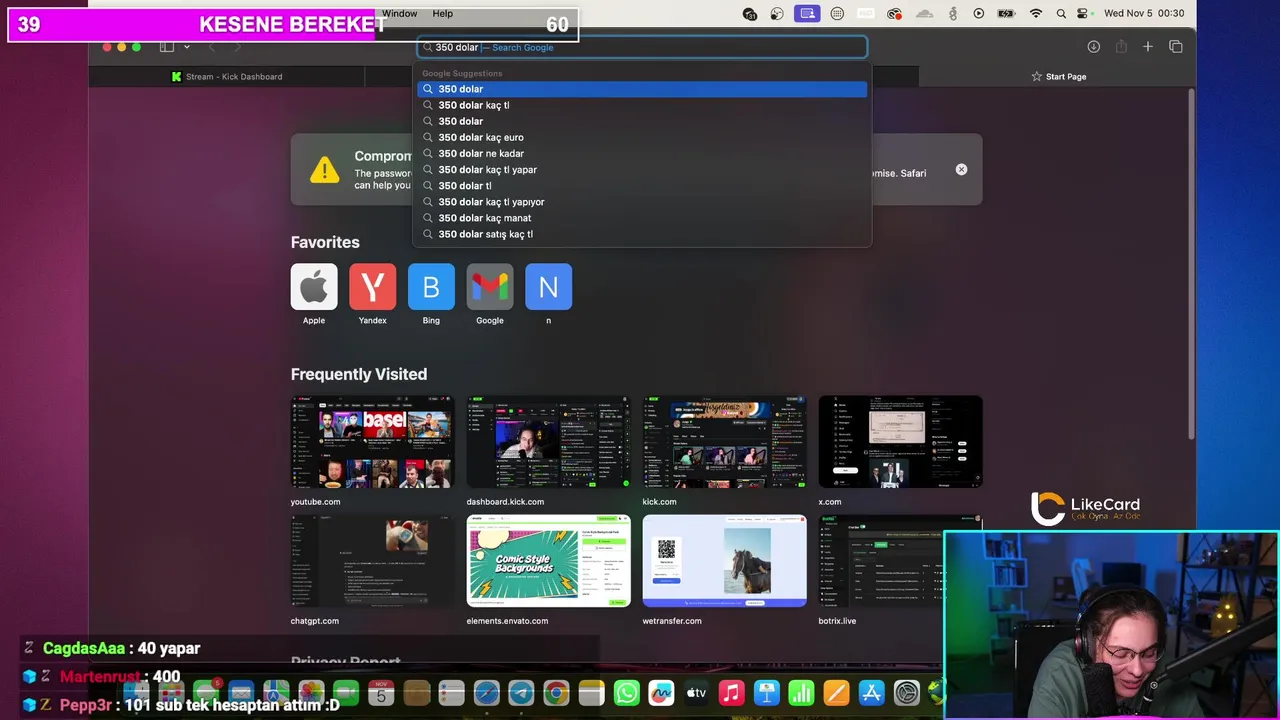The height and width of the screenshot is (720, 1280).
Task: Dismiss the compromised password warning banner
Action: [x=961, y=169]
